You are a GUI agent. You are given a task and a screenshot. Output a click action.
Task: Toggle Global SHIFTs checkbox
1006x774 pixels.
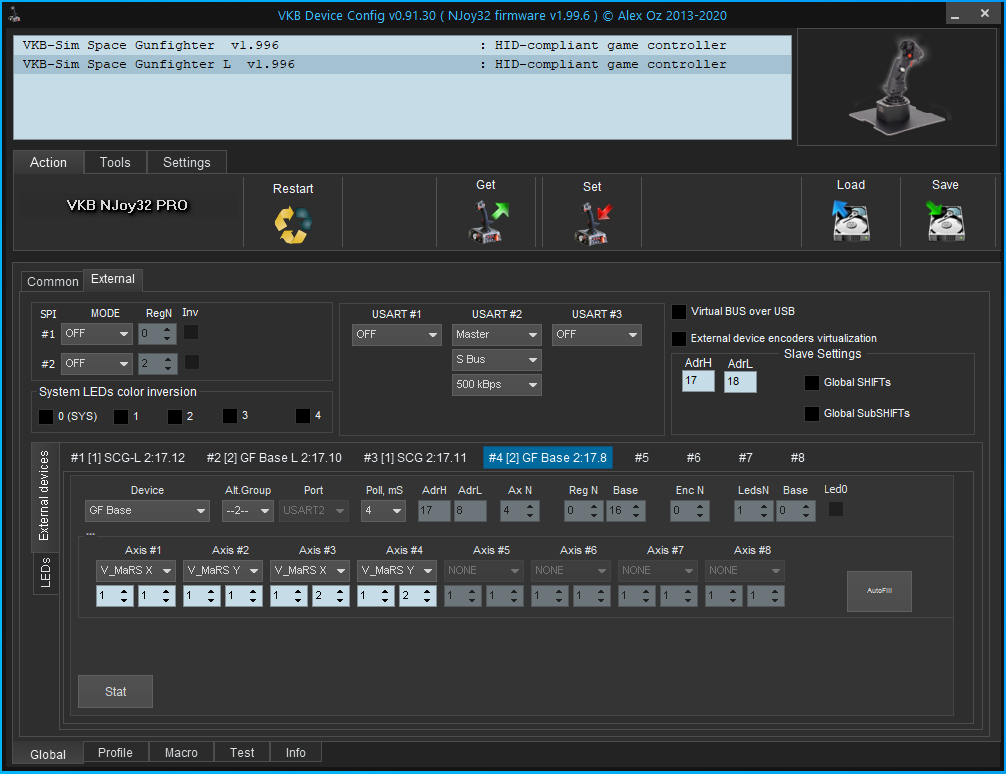click(812, 383)
